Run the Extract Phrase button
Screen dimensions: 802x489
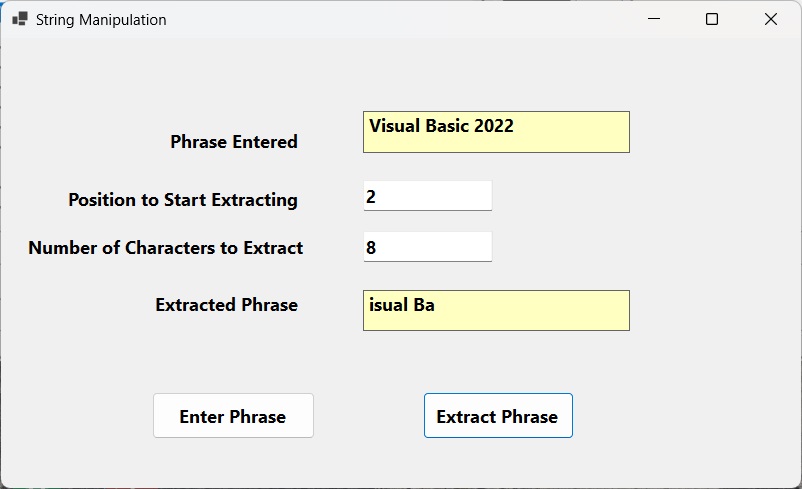click(x=498, y=415)
